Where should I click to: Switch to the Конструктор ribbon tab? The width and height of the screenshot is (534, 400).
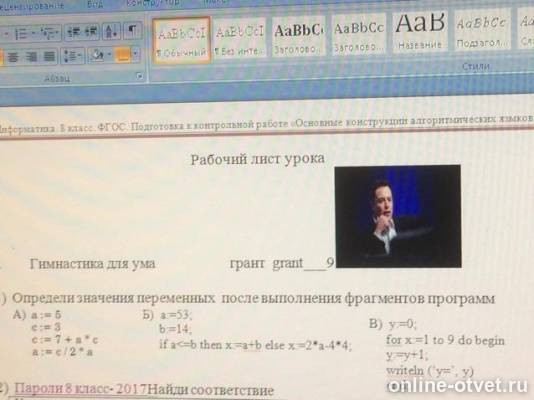pyautogui.click(x=153, y=3)
